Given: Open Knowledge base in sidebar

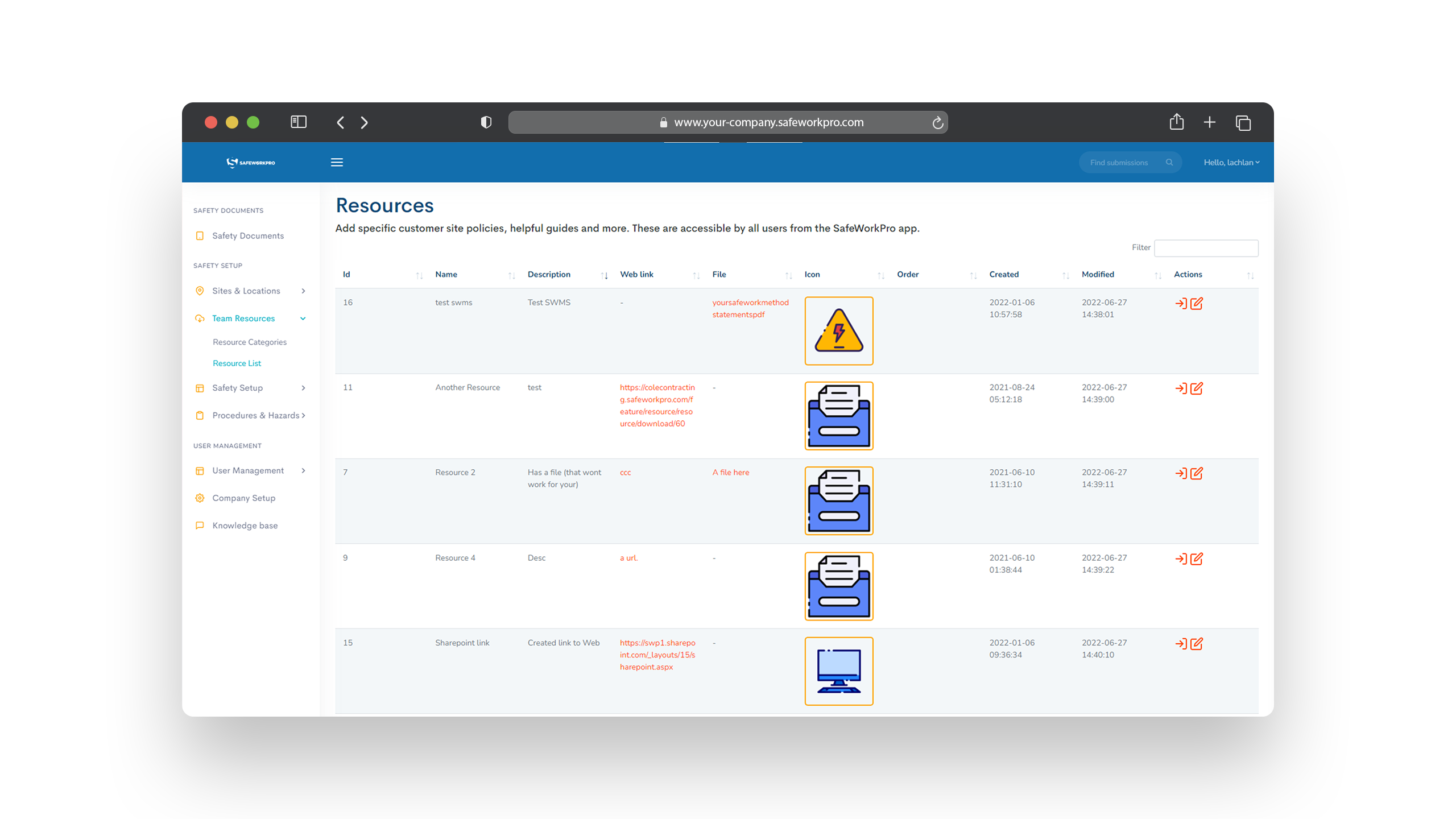Looking at the screenshot, I should click(x=245, y=526).
